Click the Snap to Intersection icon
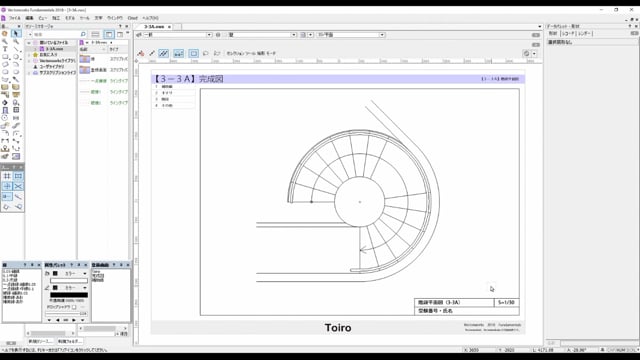 (x=18, y=186)
